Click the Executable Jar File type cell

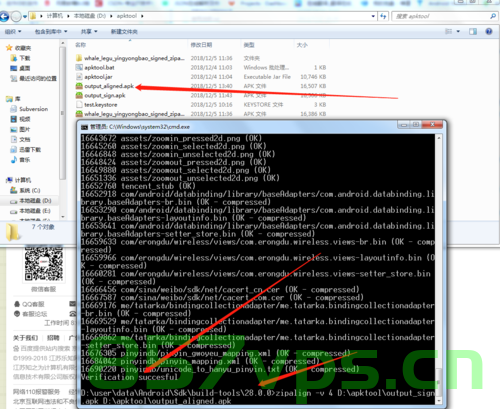[267, 77]
